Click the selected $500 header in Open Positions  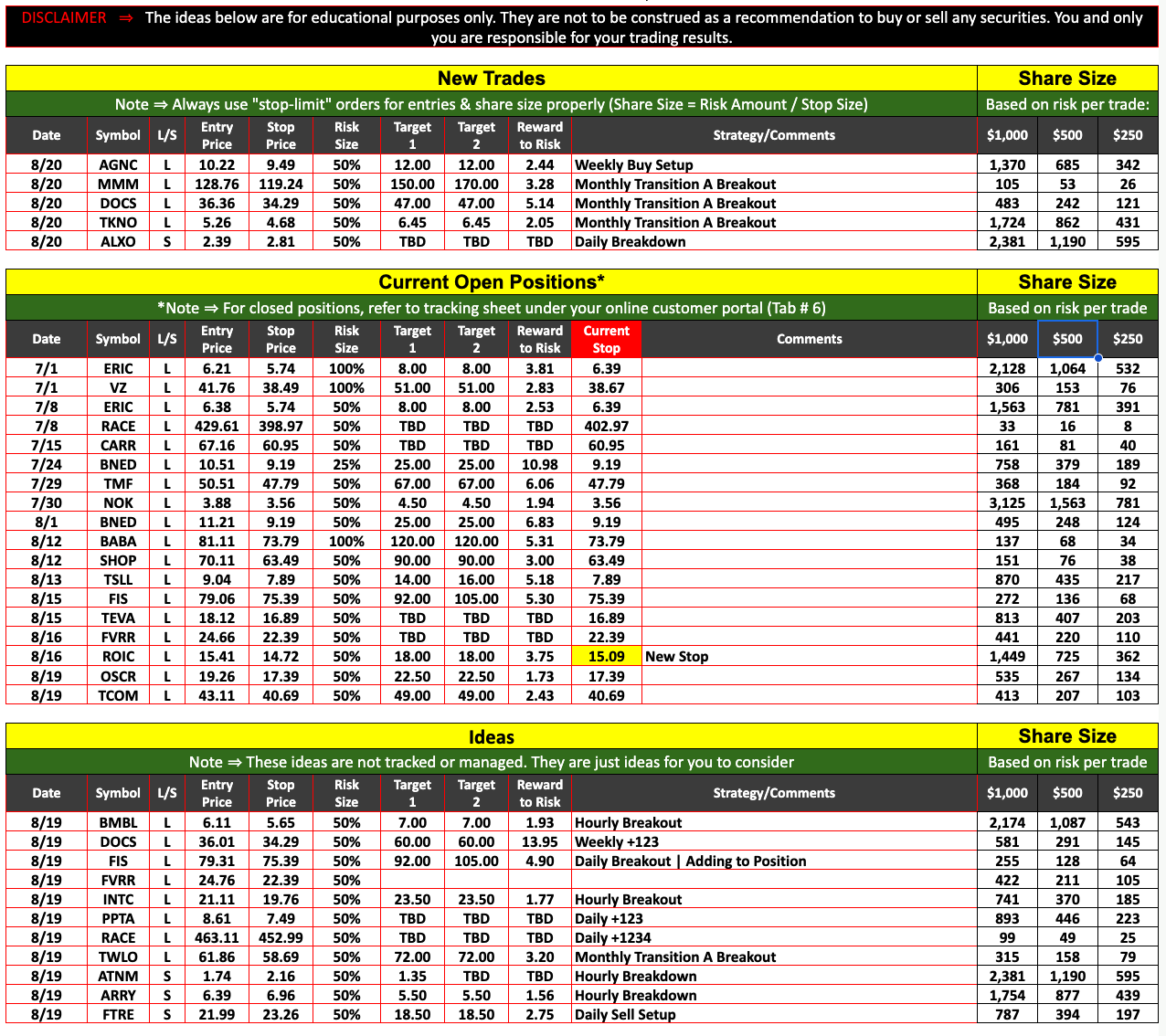pyautogui.click(x=1066, y=339)
